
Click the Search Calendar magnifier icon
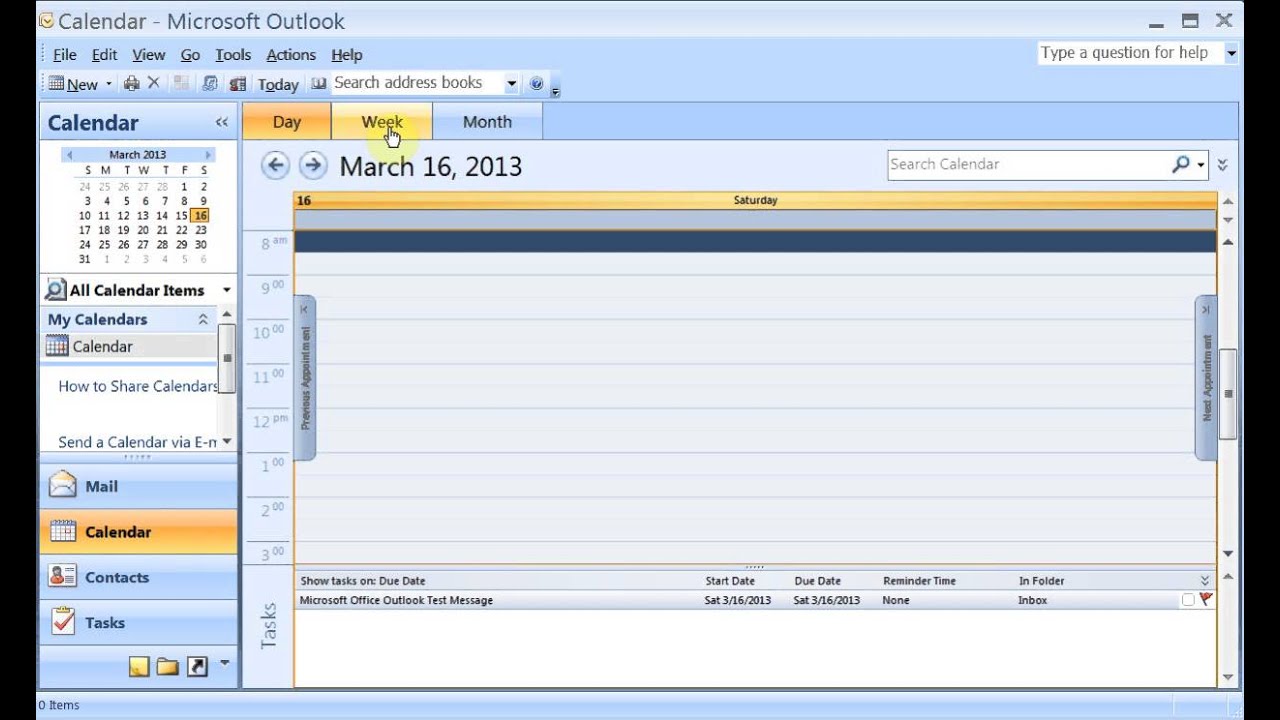(1181, 164)
